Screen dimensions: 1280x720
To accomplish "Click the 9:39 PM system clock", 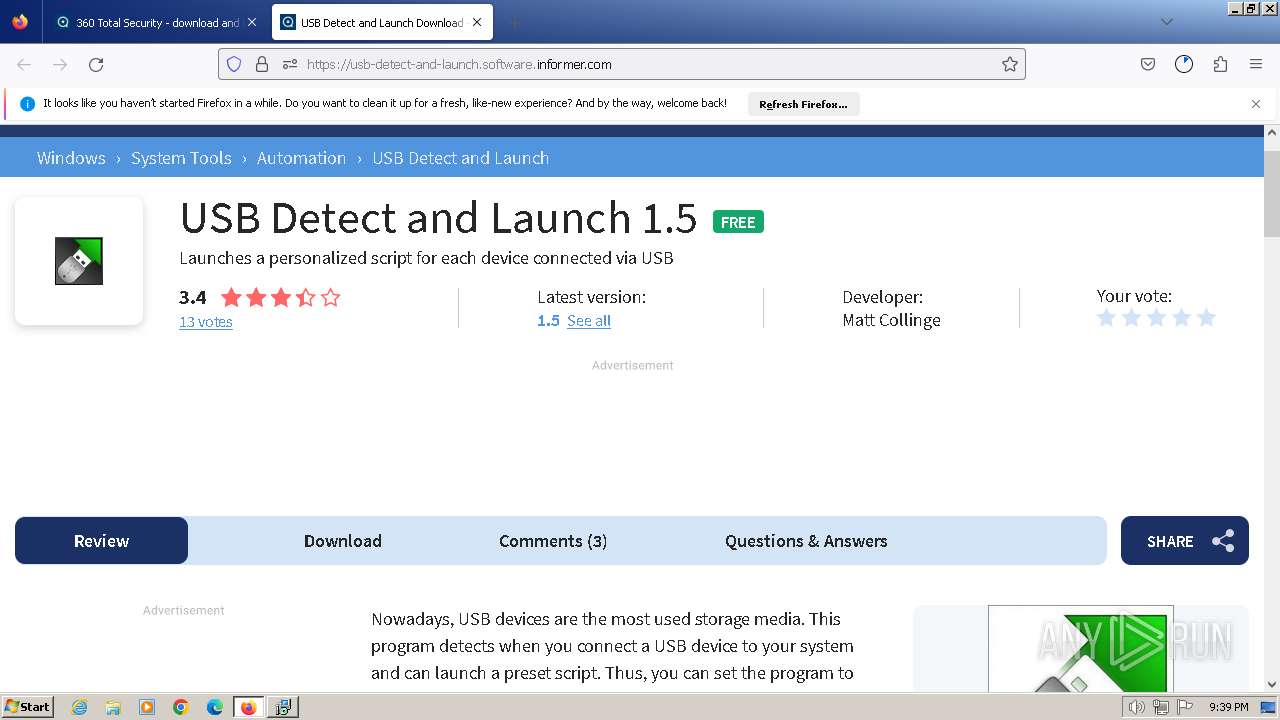I will (x=1228, y=707).
